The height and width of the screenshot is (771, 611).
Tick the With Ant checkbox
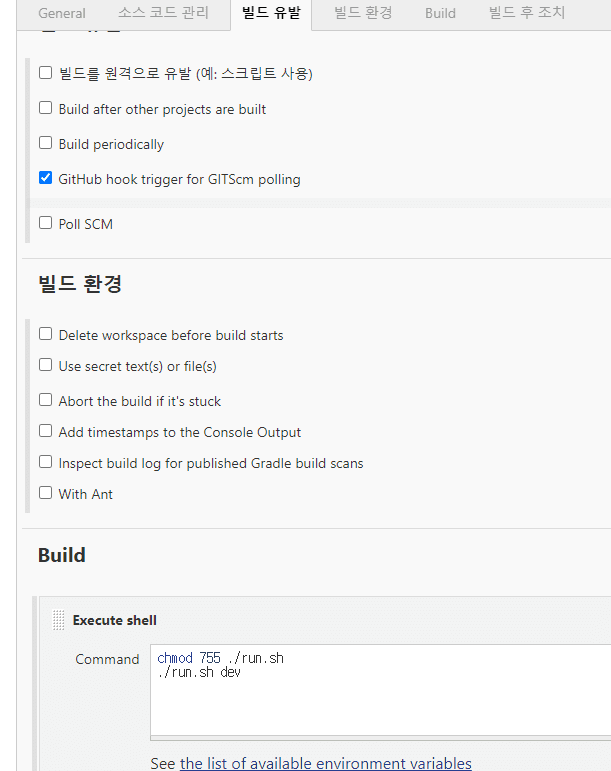[46, 493]
